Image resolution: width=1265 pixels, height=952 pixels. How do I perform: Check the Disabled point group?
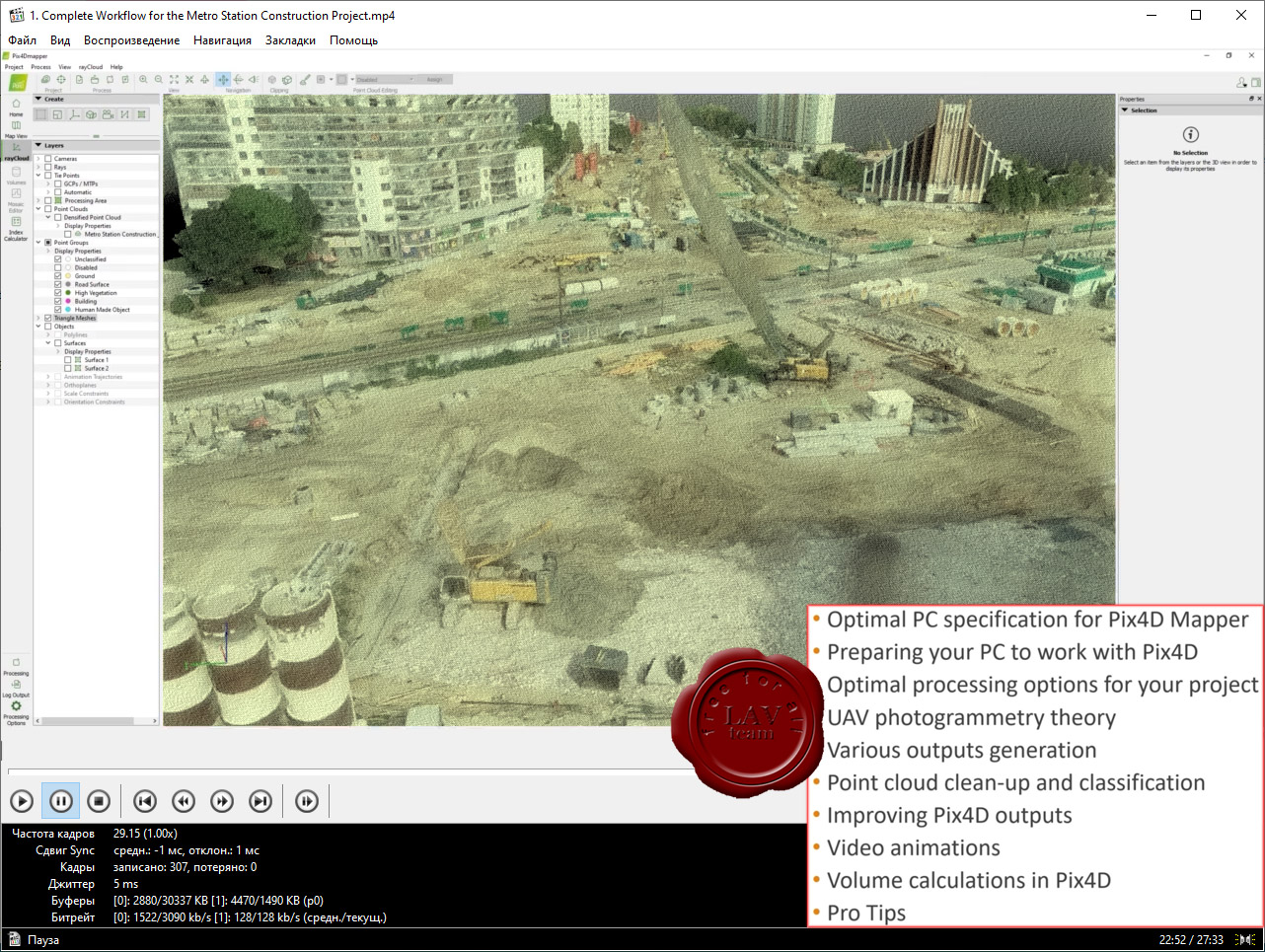(58, 267)
